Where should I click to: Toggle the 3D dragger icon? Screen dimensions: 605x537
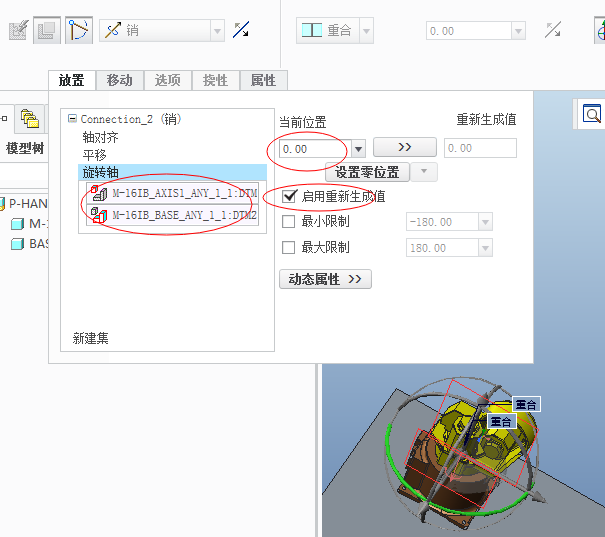pyautogui.click(x=79, y=30)
